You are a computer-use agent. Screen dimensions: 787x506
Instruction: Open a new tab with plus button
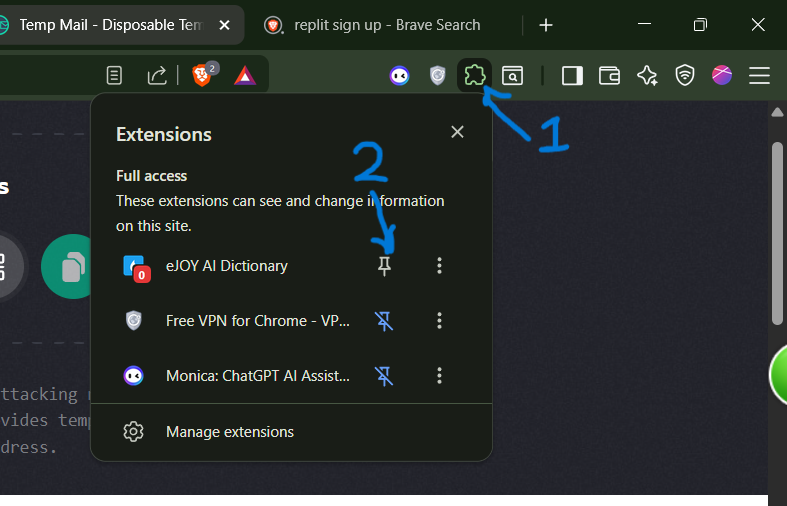(546, 25)
